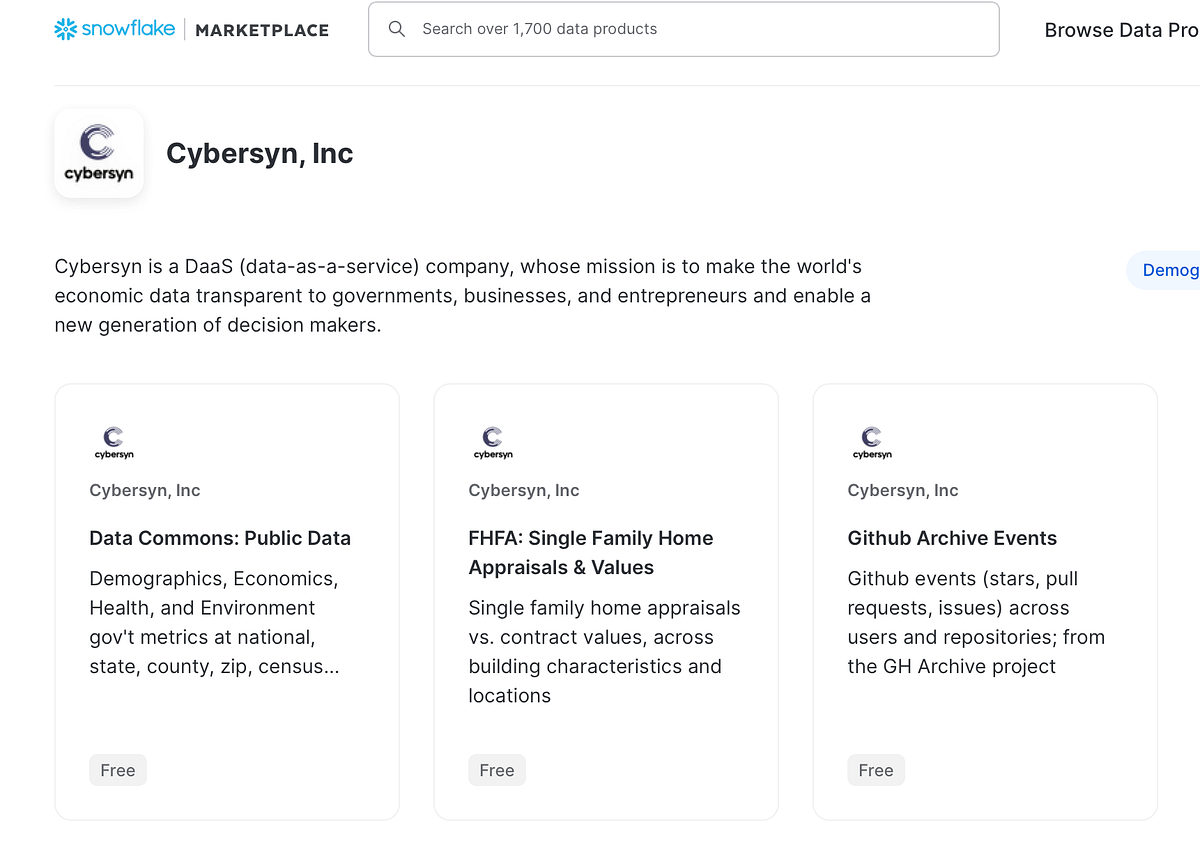The height and width of the screenshot is (857, 1200).
Task: Click the Cybersyn, Inc profile logo
Action: (x=98, y=152)
